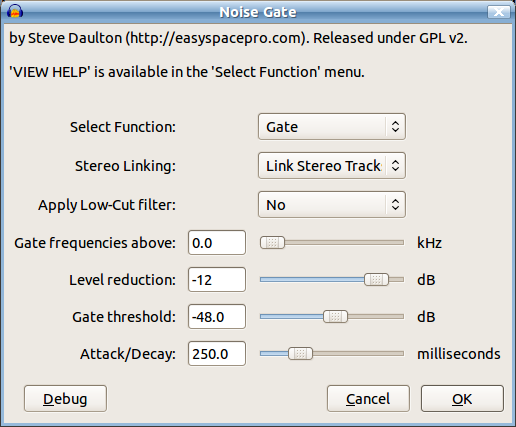Open the Apply Low-Cut filter dropdown

[x=332, y=205]
